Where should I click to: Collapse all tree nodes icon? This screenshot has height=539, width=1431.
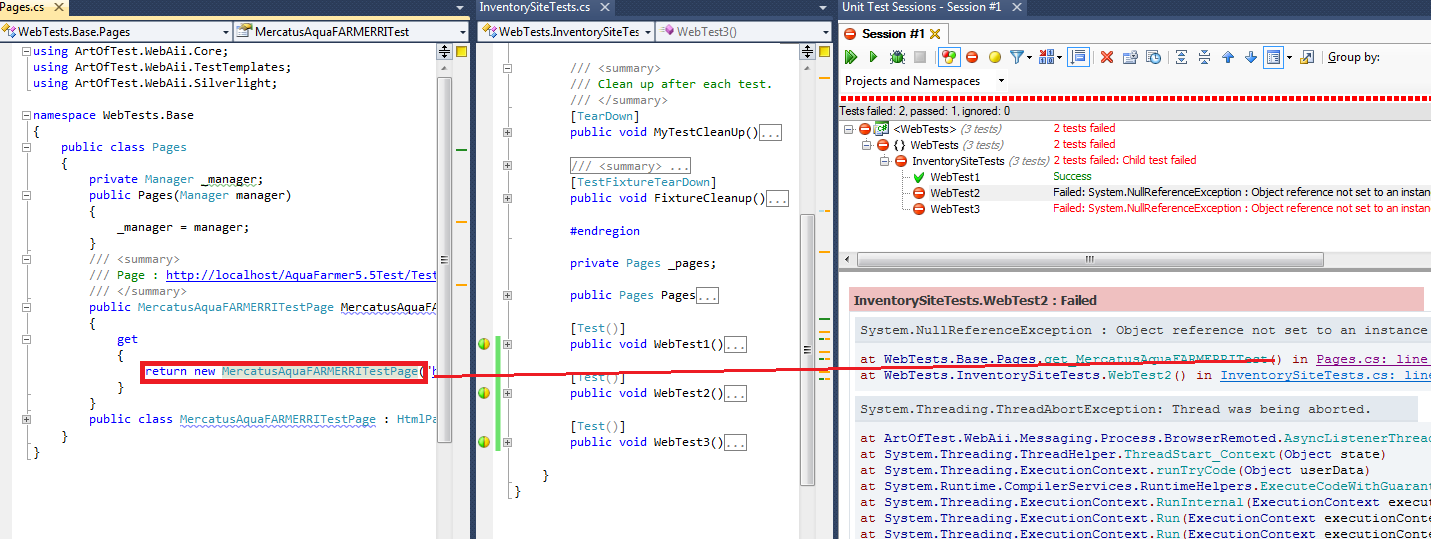tap(1204, 58)
